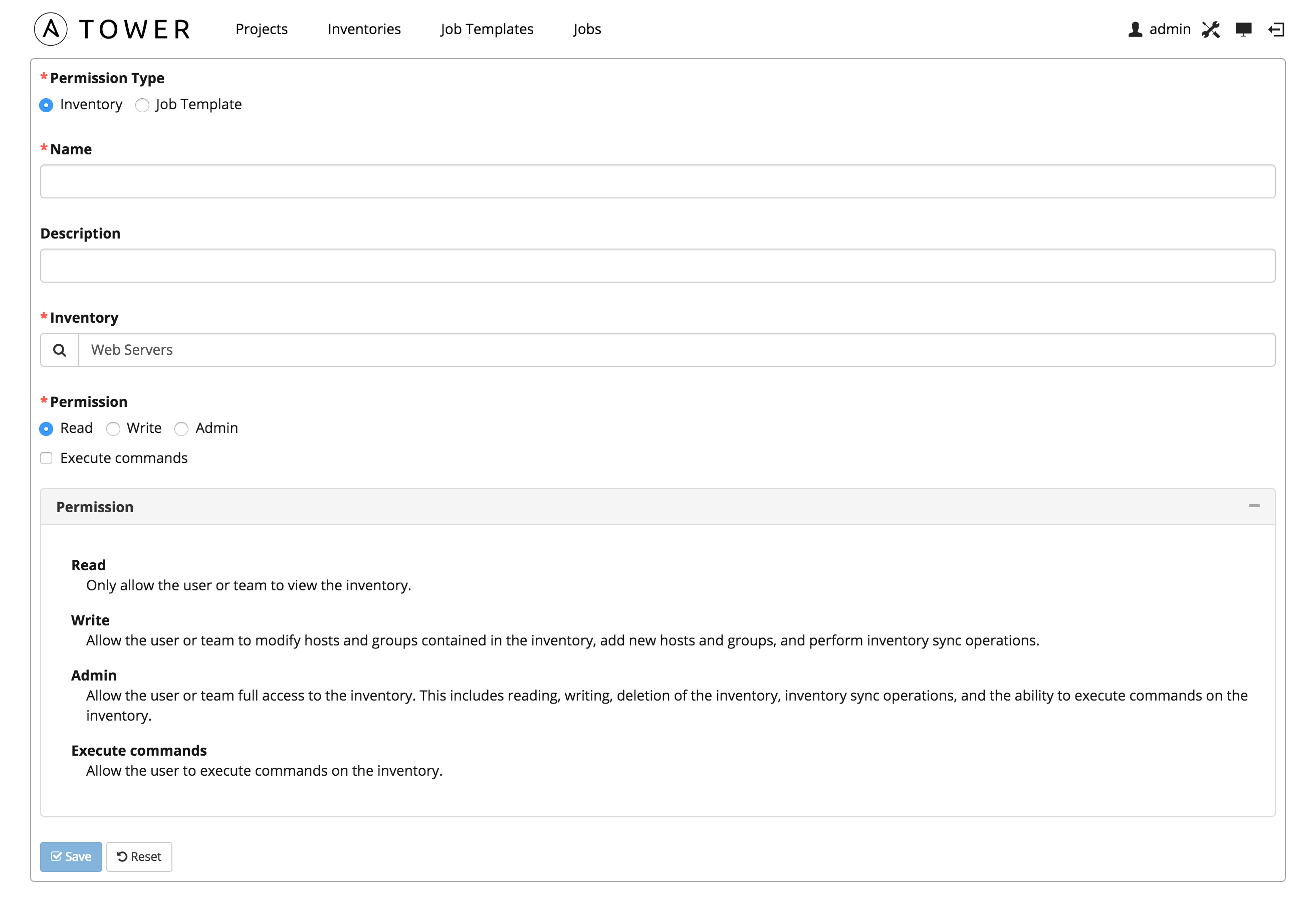Click the Inventory lookup magnifier icon
1316x897 pixels.
point(60,350)
